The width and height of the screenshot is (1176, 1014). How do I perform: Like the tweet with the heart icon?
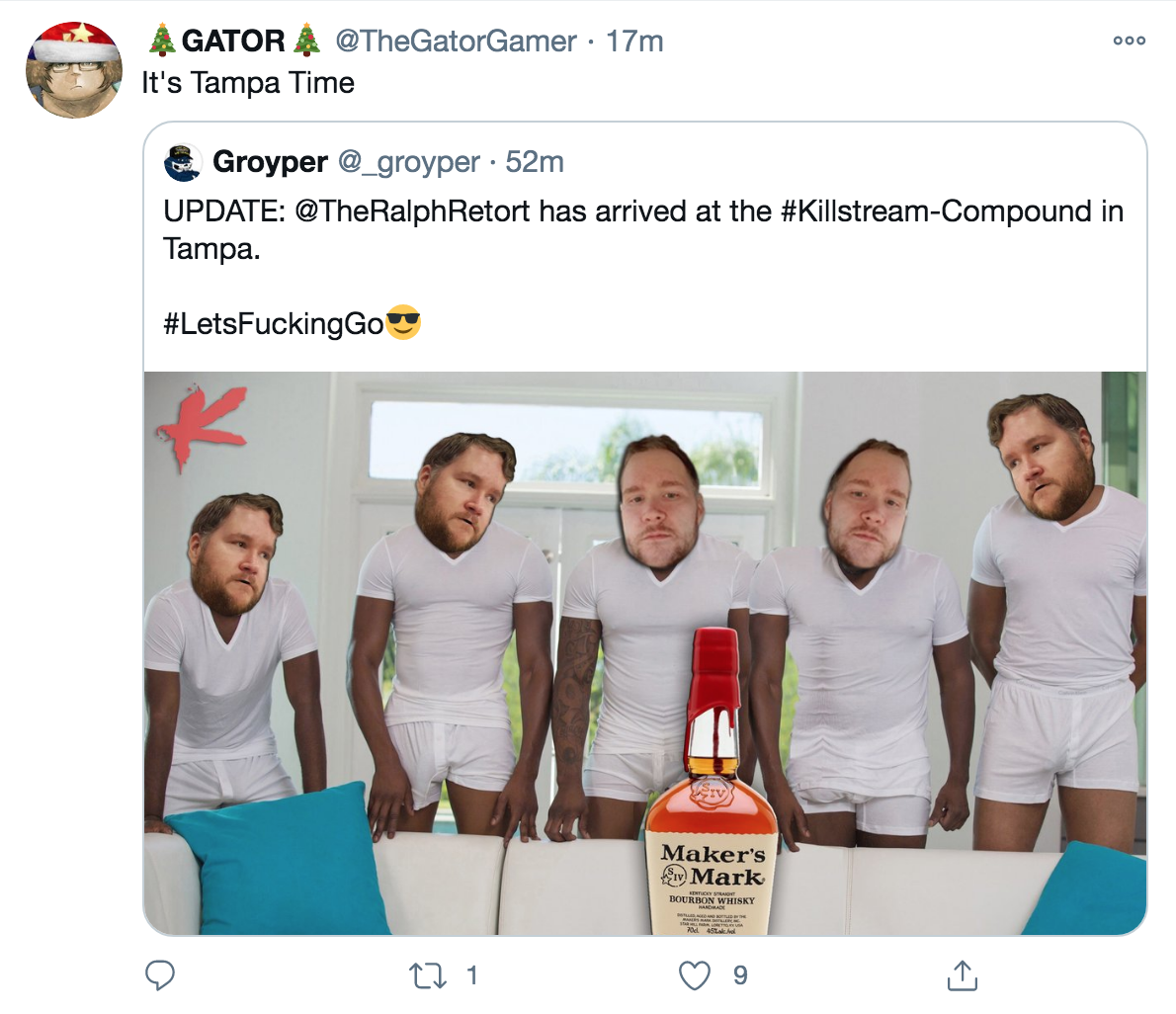[x=694, y=975]
